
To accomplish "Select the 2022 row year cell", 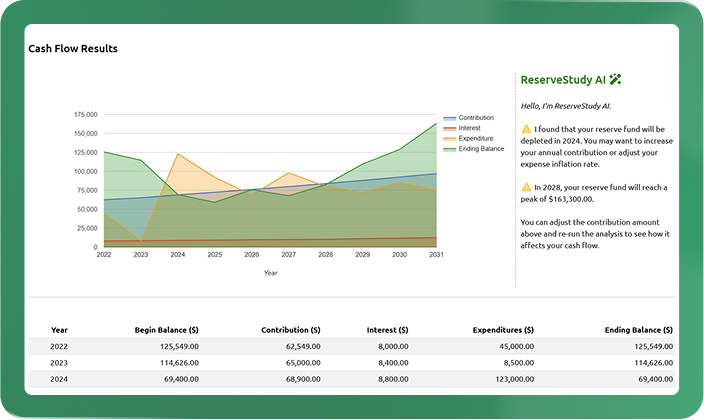I will pyautogui.click(x=59, y=346).
